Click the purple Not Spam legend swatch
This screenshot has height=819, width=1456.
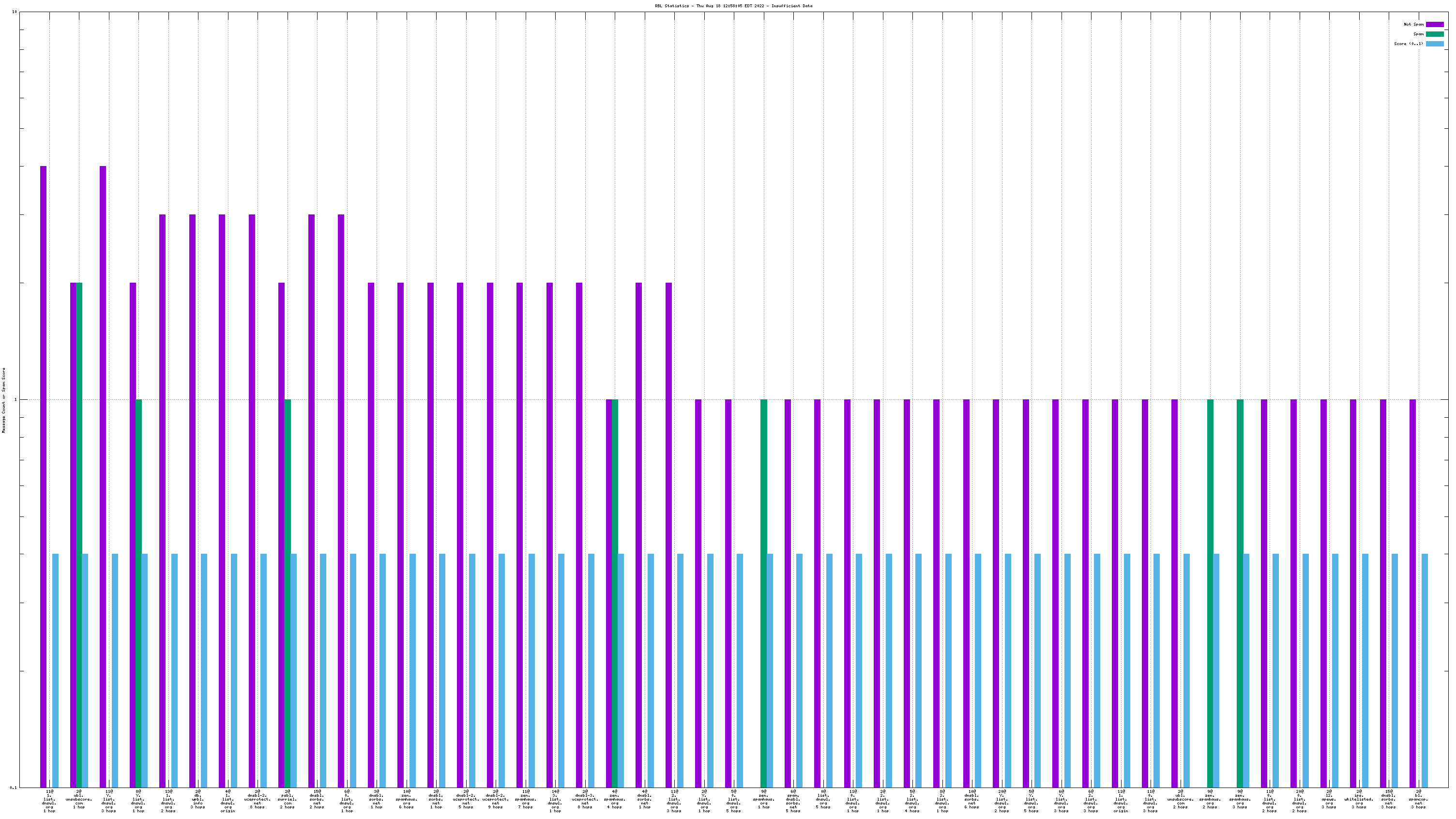click(1435, 24)
